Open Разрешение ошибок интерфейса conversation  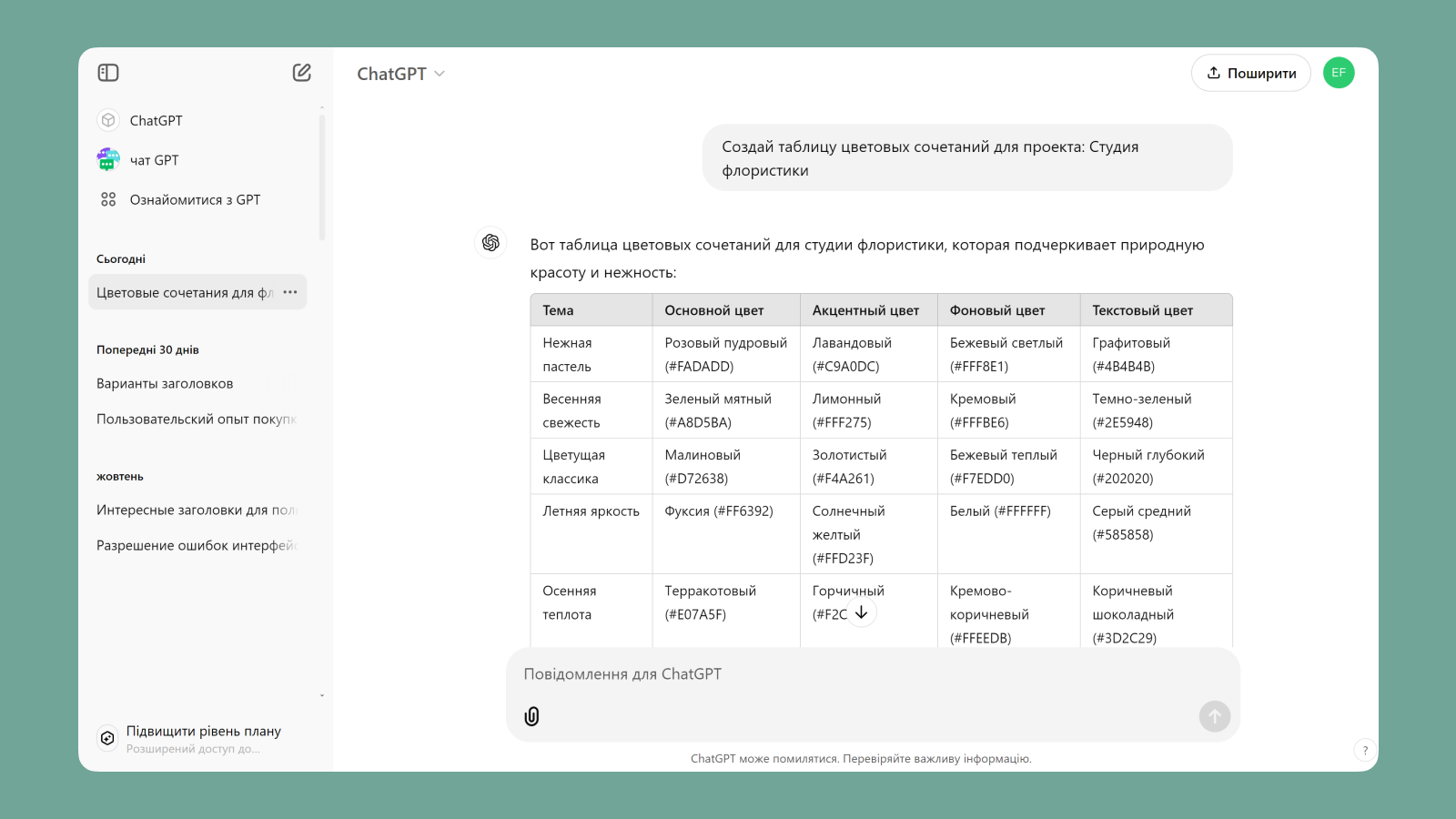click(x=196, y=546)
